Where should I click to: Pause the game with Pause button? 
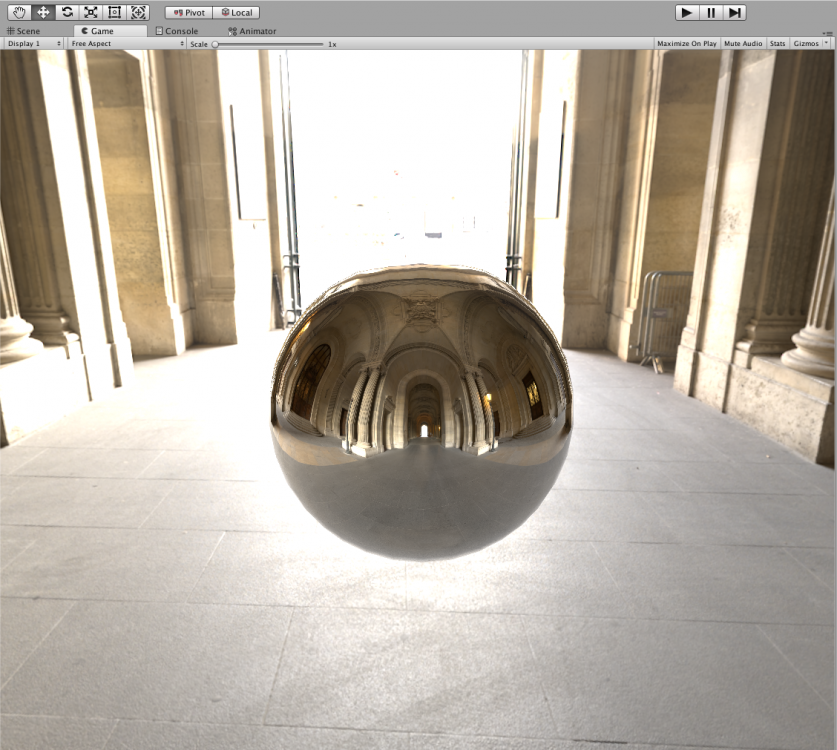[711, 12]
